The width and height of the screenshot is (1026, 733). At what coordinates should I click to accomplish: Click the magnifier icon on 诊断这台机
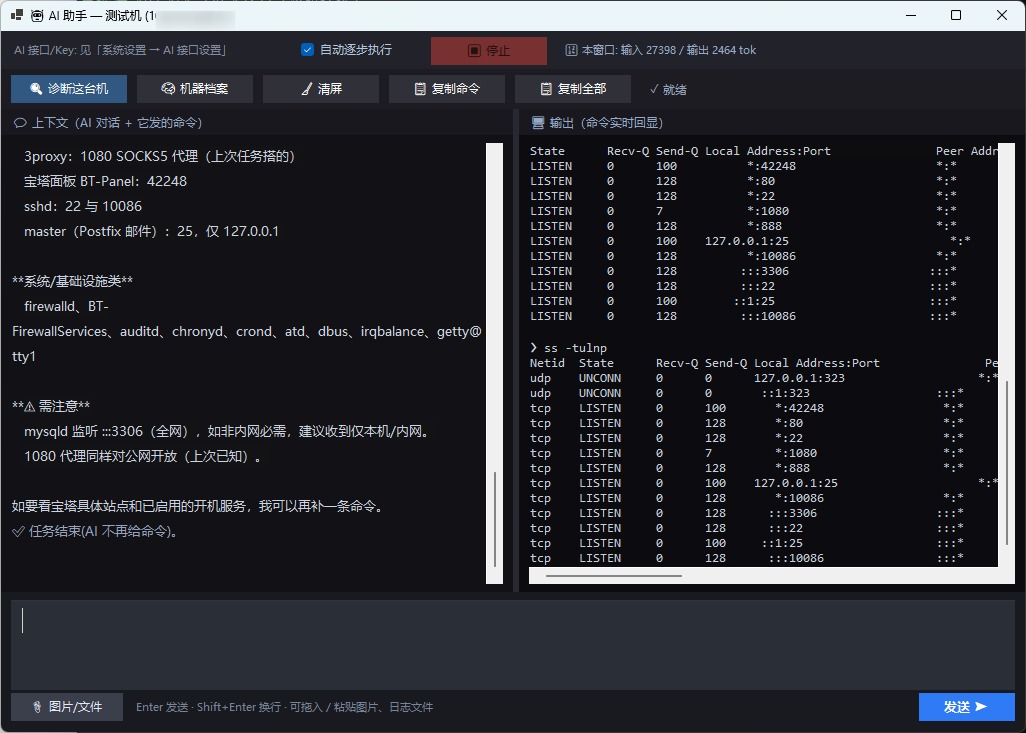(x=36, y=89)
